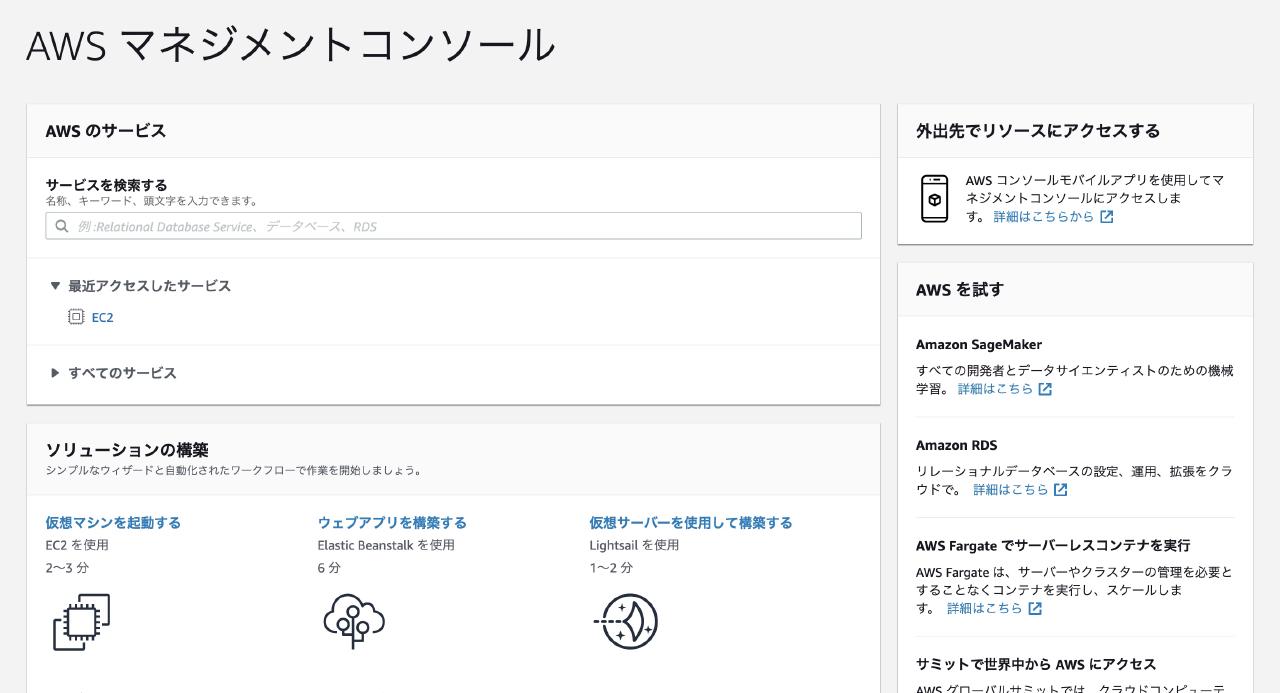Click the '6 分' duration text
The width and height of the screenshot is (1280, 693).
point(329,568)
